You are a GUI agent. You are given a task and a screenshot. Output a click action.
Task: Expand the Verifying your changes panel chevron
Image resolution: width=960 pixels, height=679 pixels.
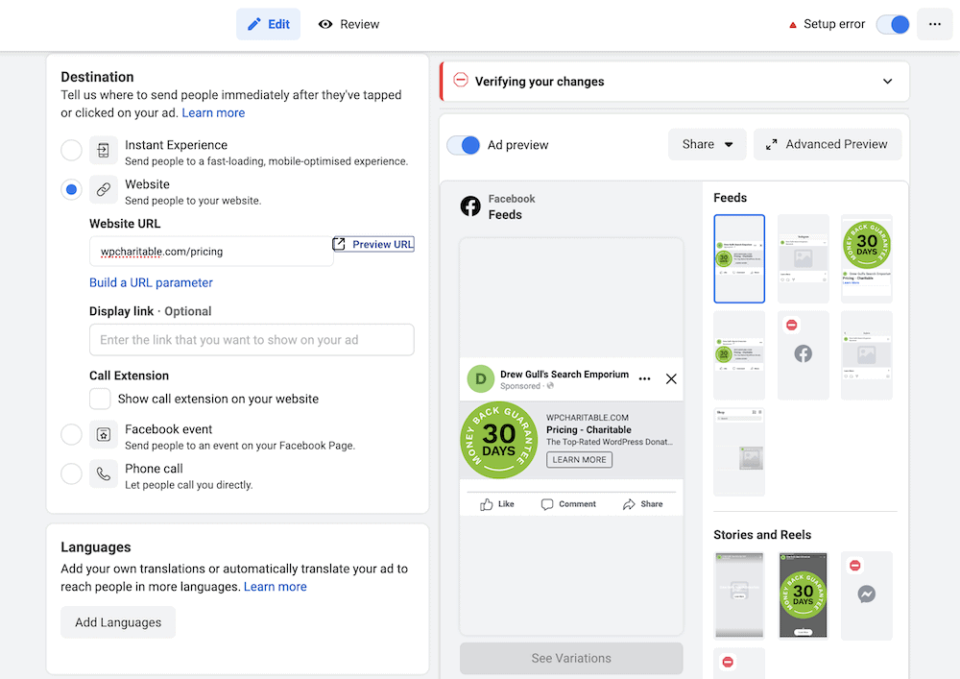coord(887,81)
